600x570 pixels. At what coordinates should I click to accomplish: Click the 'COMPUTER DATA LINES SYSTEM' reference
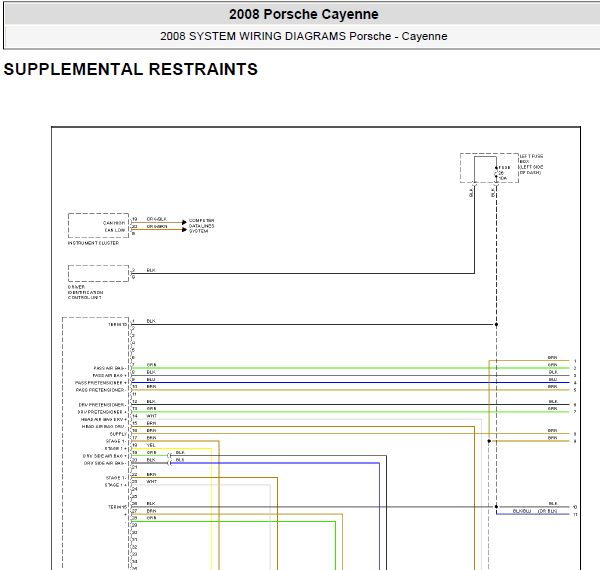[201, 226]
